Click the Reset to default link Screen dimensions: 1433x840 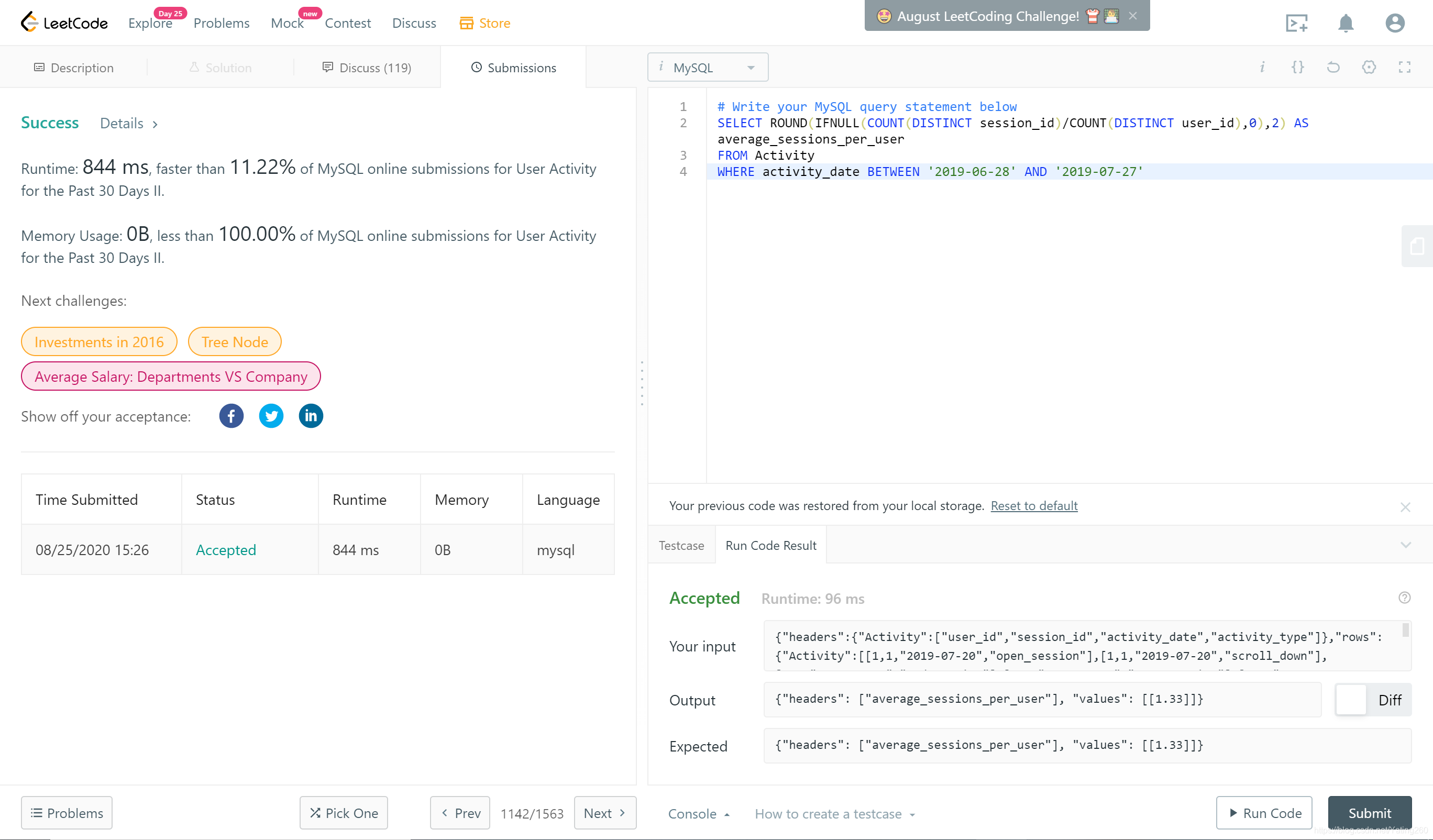tap(1033, 505)
